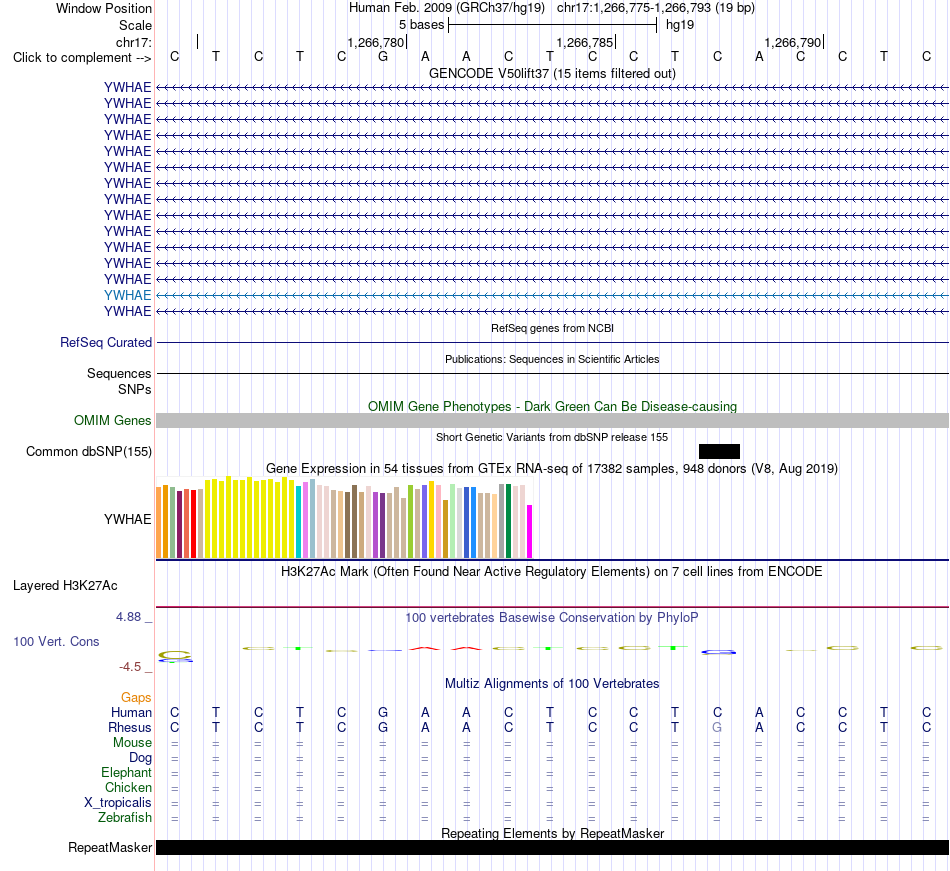Screen dimensions: 950x871
Task: Click the 'RefSeq genes from NCBI' title
Action: pyautogui.click(x=552, y=328)
